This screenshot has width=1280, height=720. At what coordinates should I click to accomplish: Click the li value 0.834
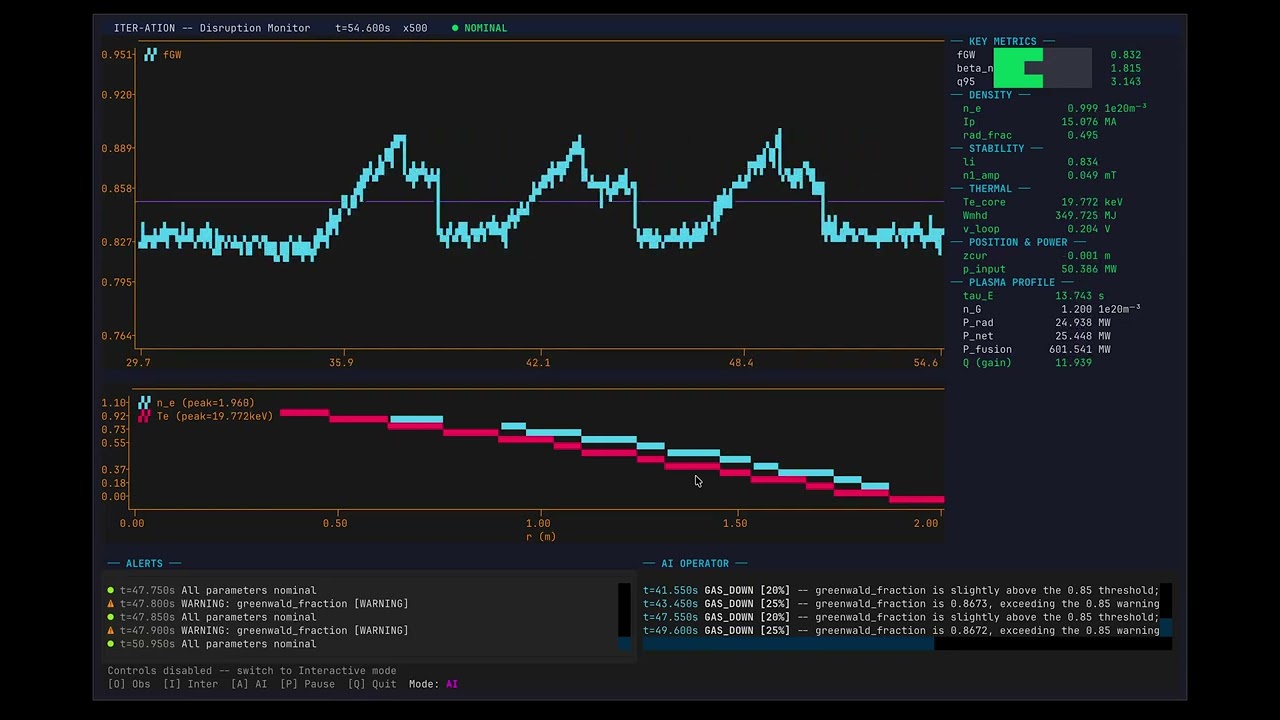point(1083,162)
